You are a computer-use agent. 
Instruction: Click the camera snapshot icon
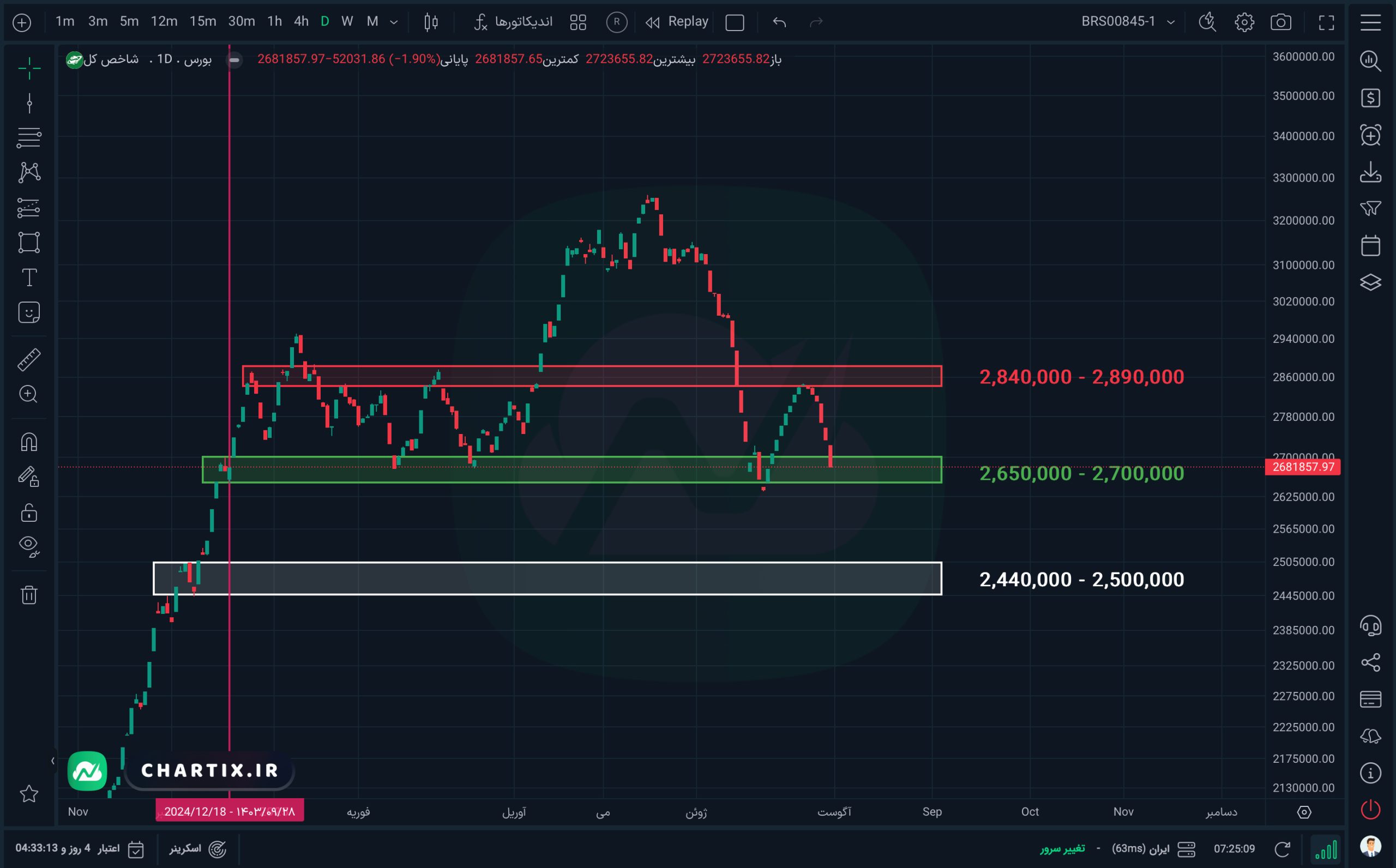tap(1280, 22)
